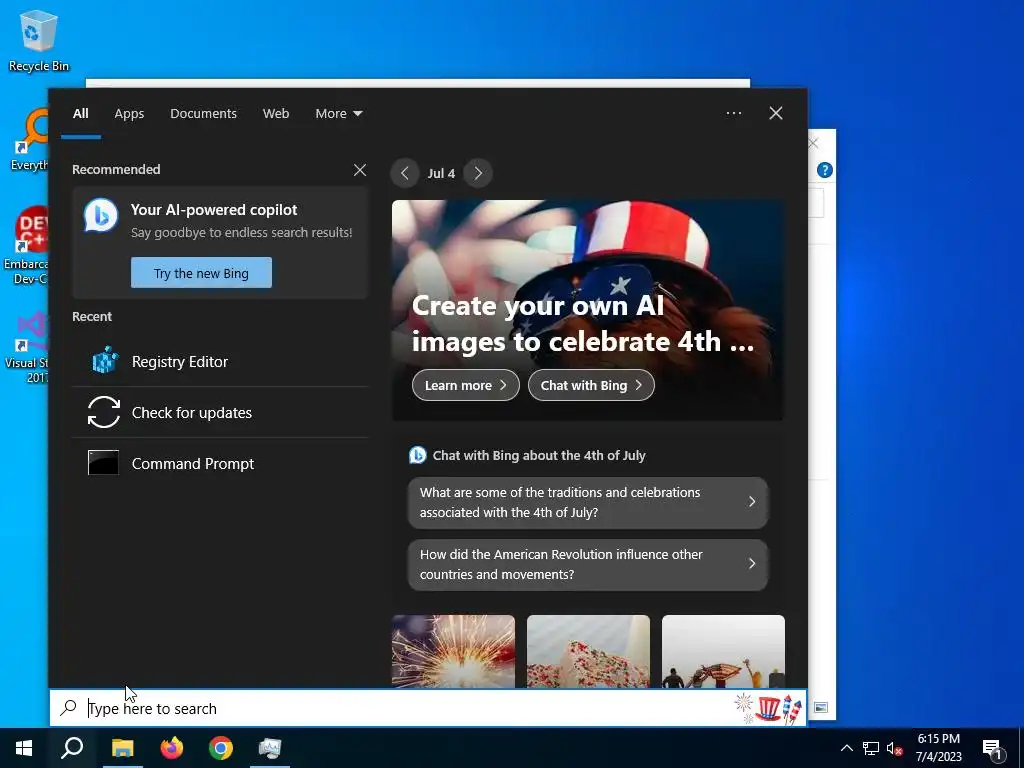Click the Chat with Bing button
This screenshot has width=1024, height=768.
[591, 385]
